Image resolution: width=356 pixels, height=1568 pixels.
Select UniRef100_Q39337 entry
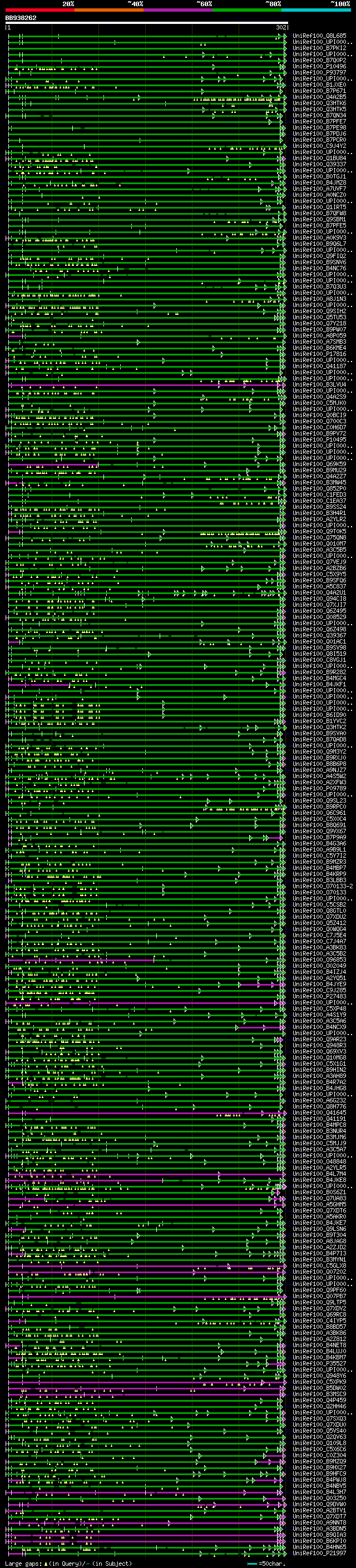[319, 164]
